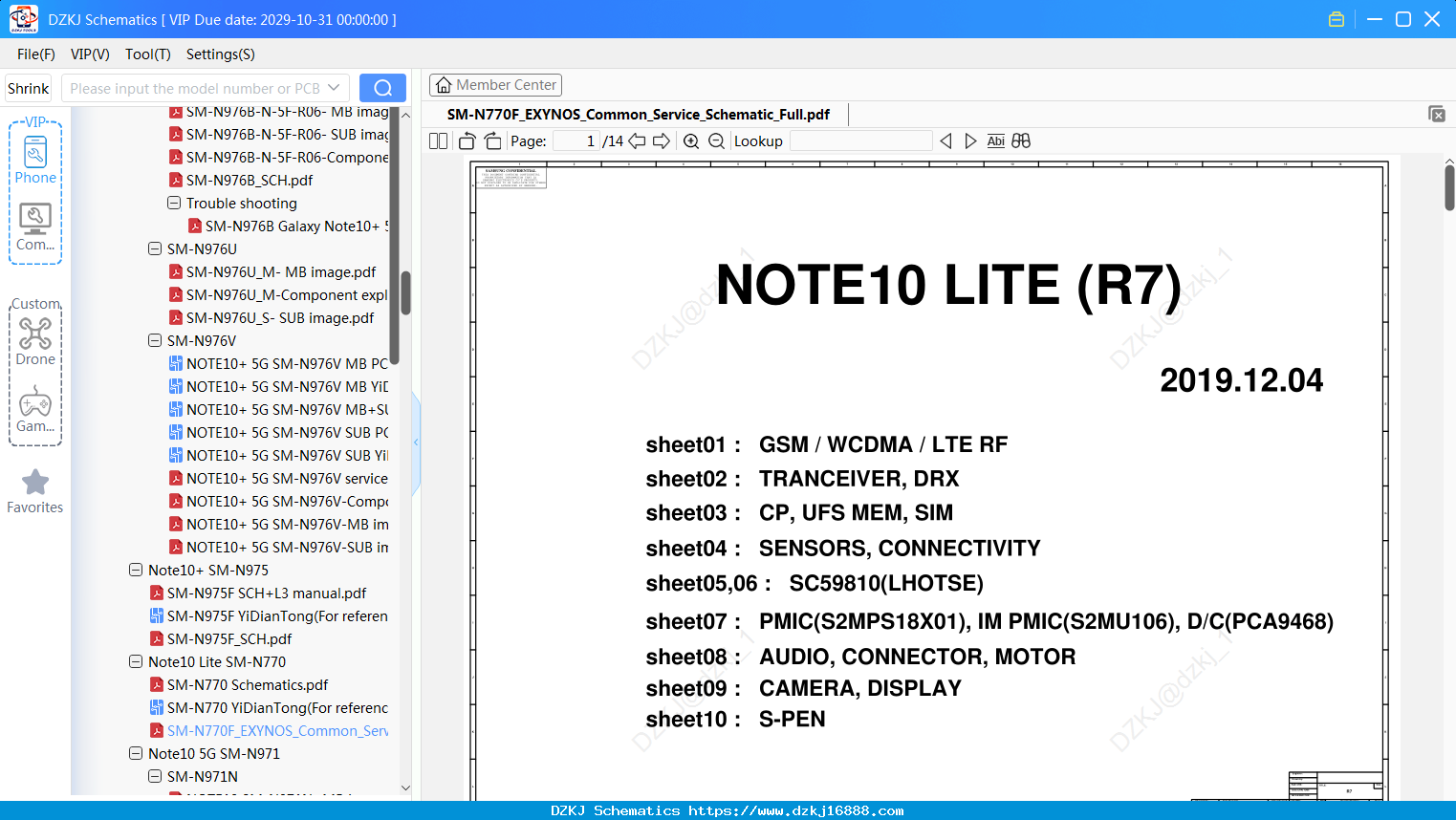Click the Lookup text field
Image resolution: width=1456 pixels, height=820 pixels.
(861, 141)
